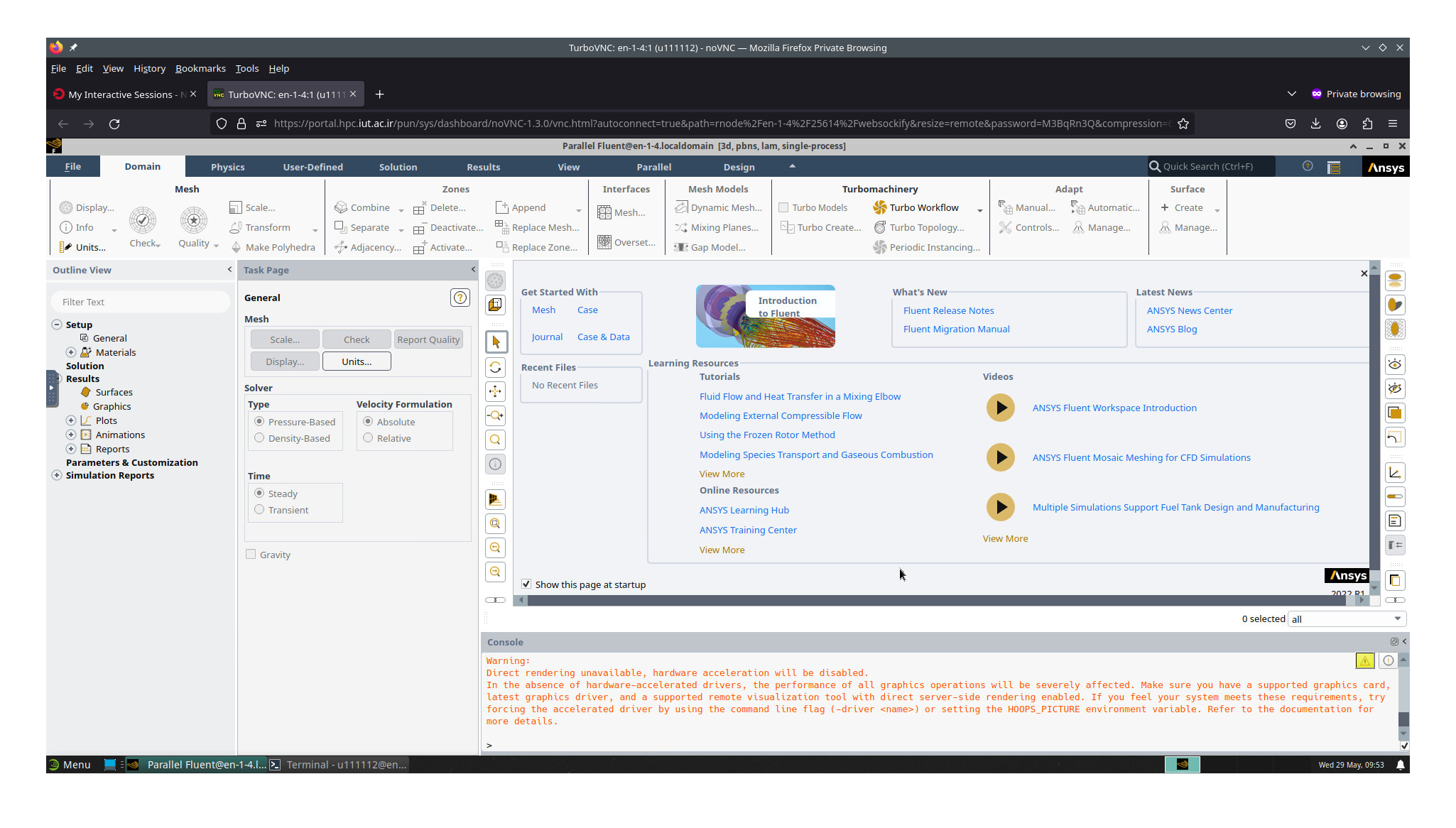This screenshot has width=1456, height=828.
Task: Click the Introduction to Fluent thumbnail
Action: 765,316
